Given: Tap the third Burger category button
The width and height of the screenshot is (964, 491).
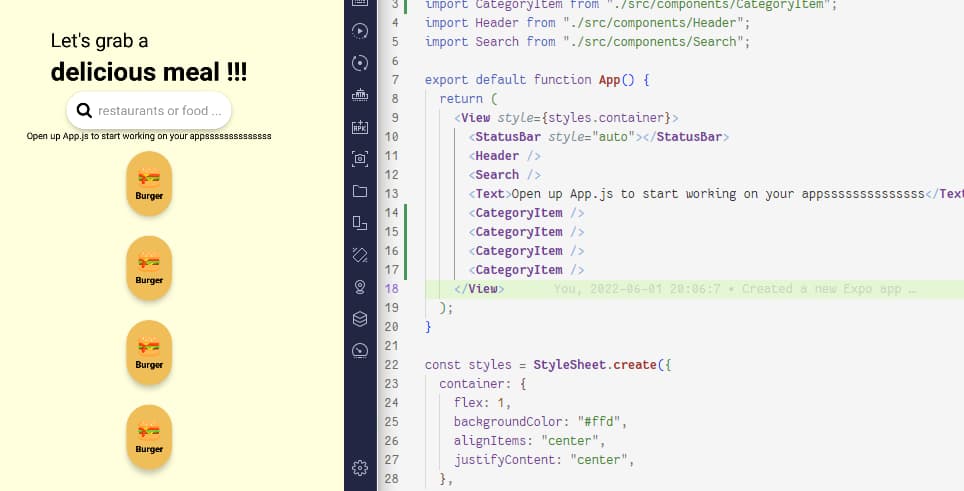Looking at the screenshot, I should [x=149, y=352].
